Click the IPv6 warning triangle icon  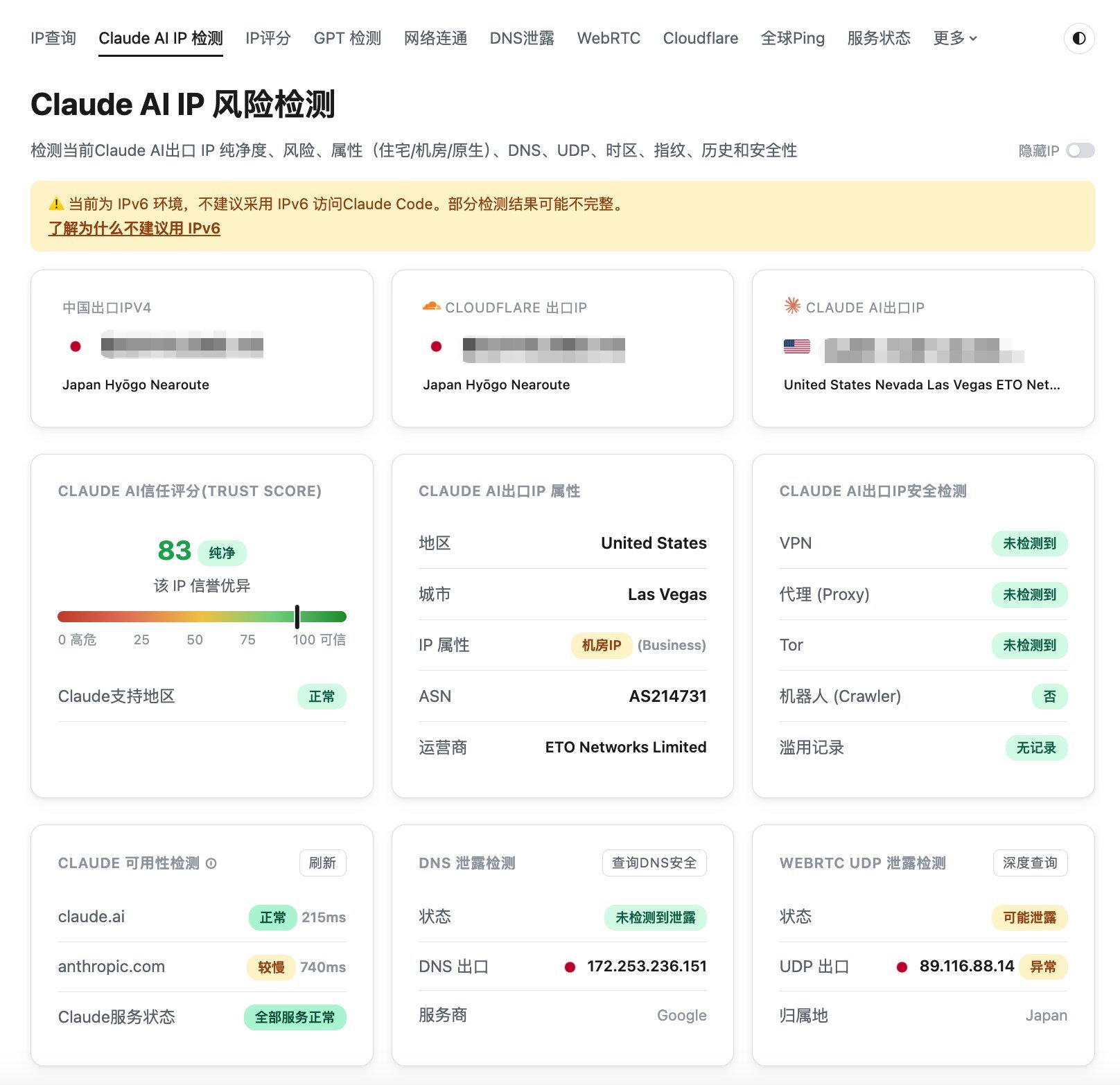[x=56, y=204]
